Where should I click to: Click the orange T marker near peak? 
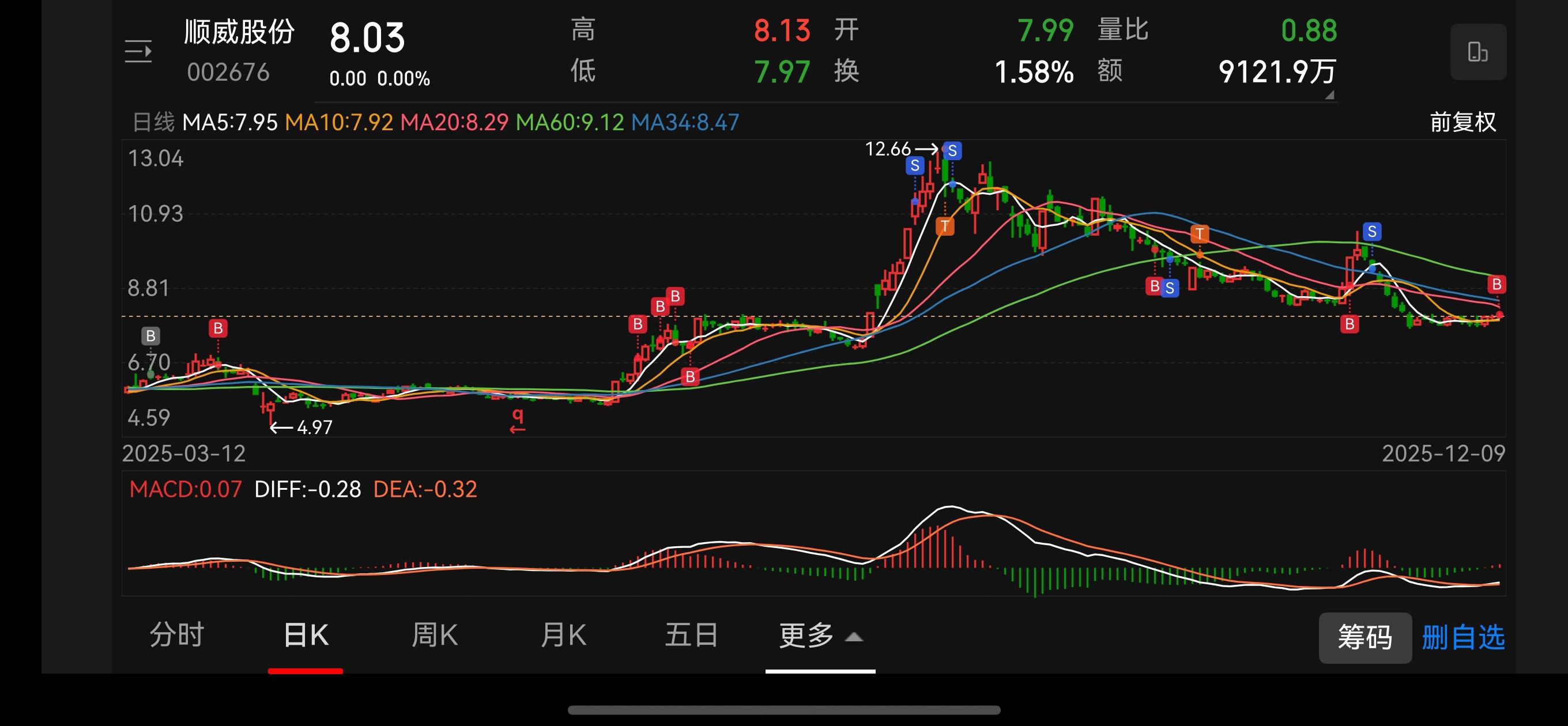coord(944,226)
